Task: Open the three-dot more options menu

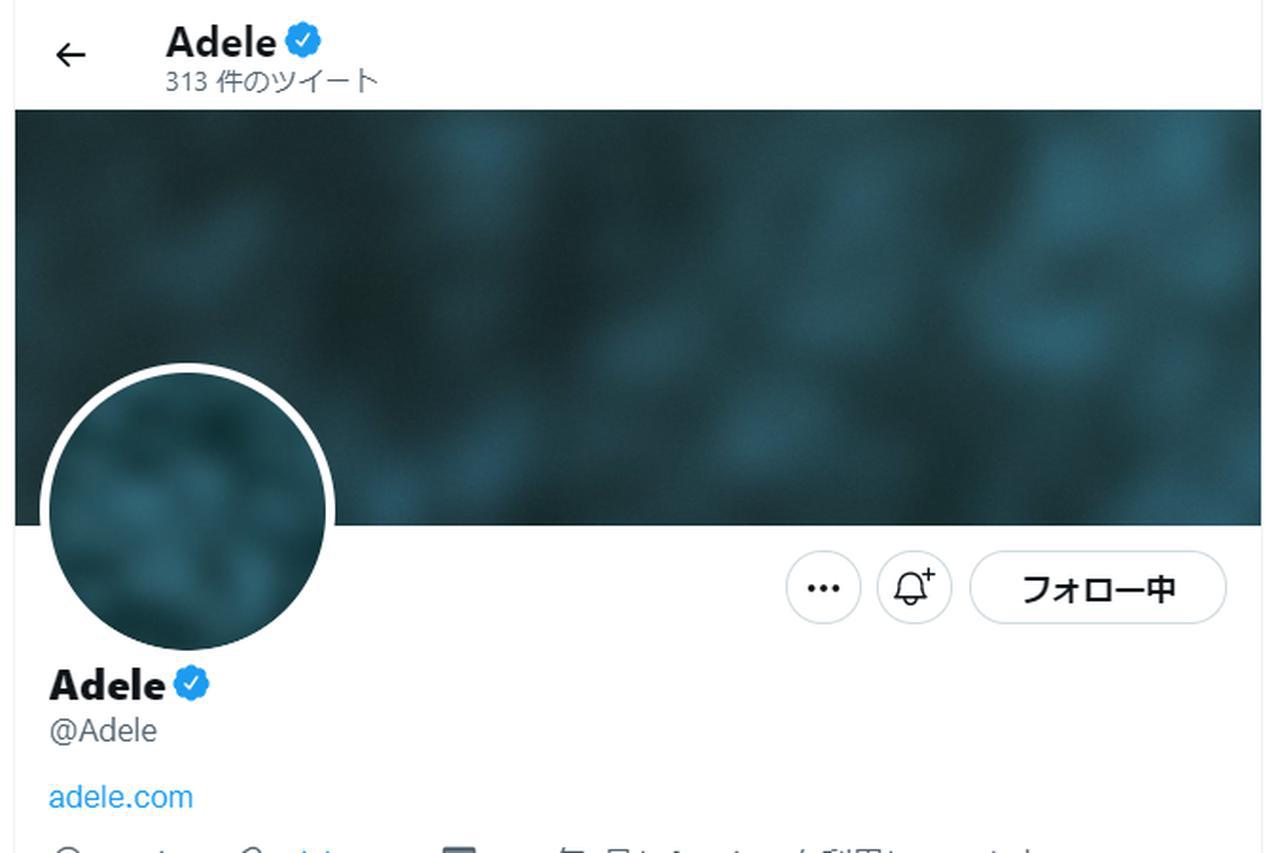Action: 823,588
